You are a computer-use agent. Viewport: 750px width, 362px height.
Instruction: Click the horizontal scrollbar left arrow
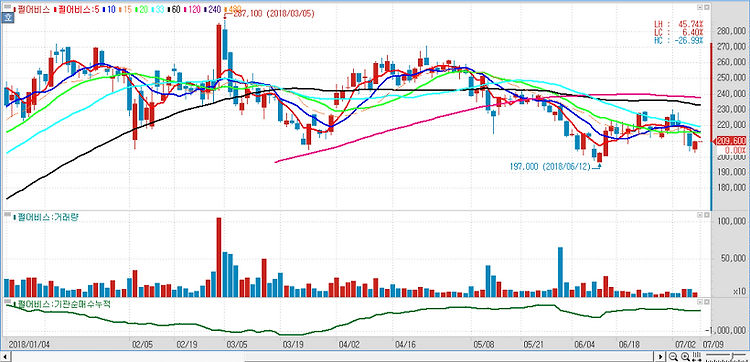tap(7, 357)
